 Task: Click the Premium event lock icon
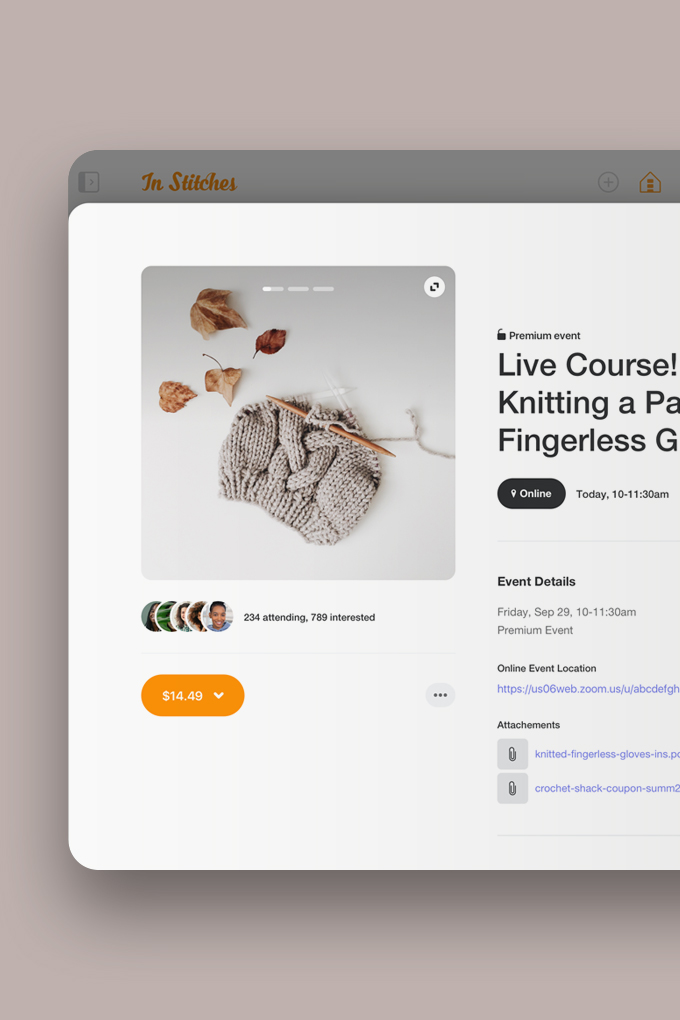502,335
